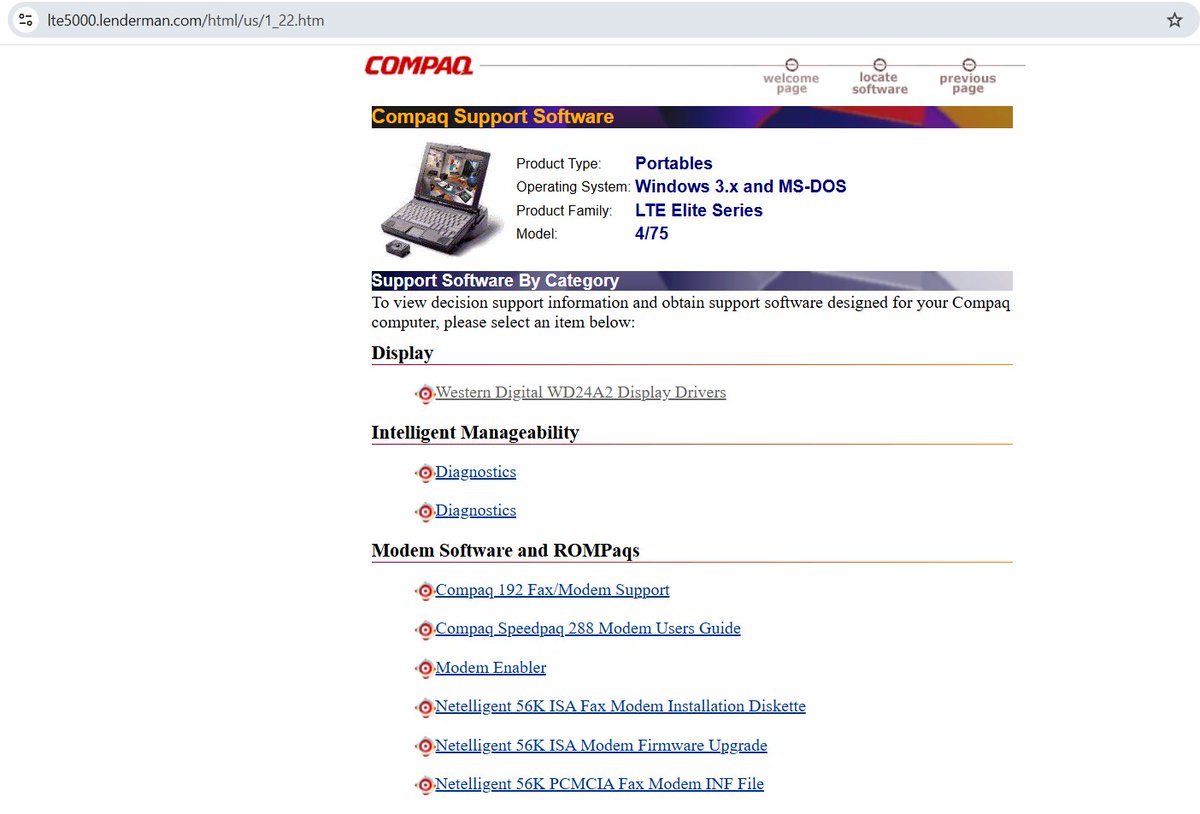This screenshot has width=1200, height=814.
Task: Click the Product Family label
Action: (x=564, y=211)
